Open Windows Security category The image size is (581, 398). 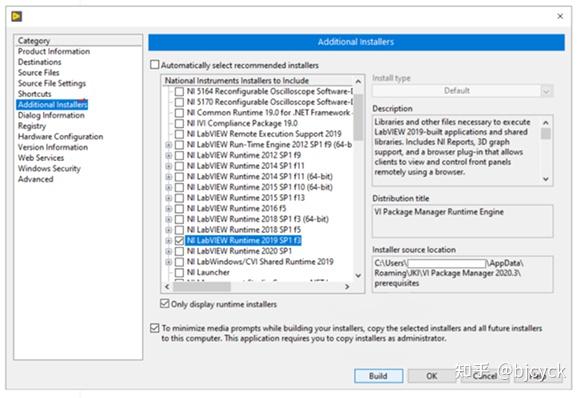pyautogui.click(x=49, y=169)
